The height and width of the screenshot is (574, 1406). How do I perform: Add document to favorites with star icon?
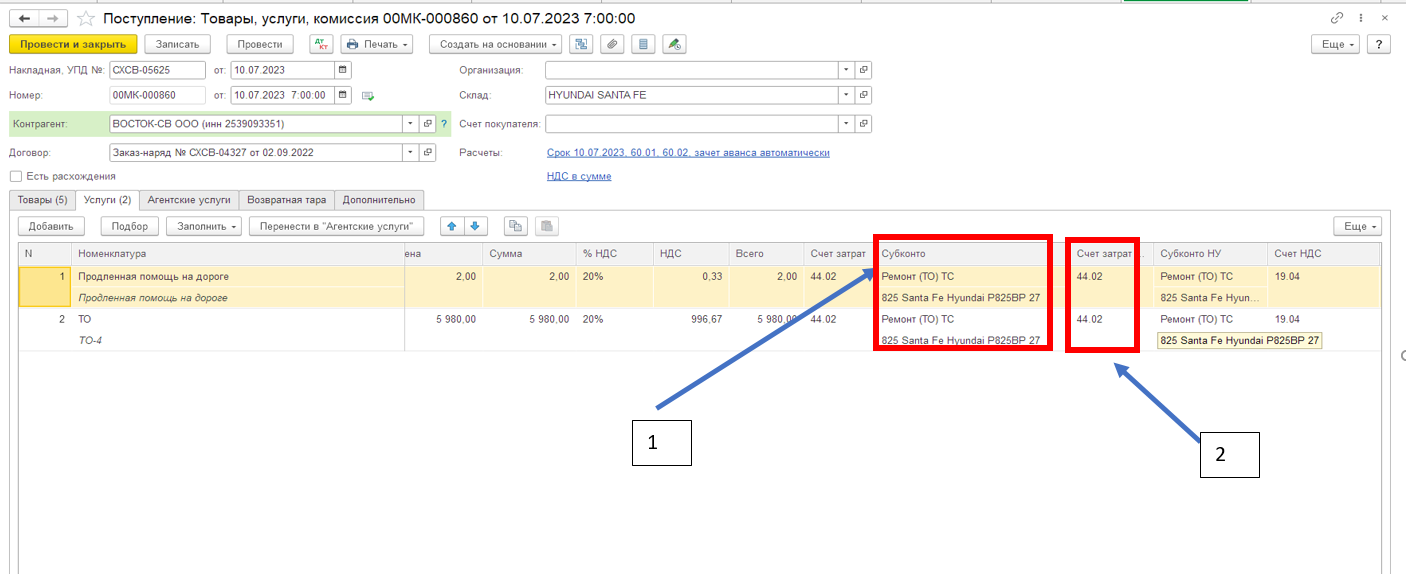pyautogui.click(x=86, y=19)
